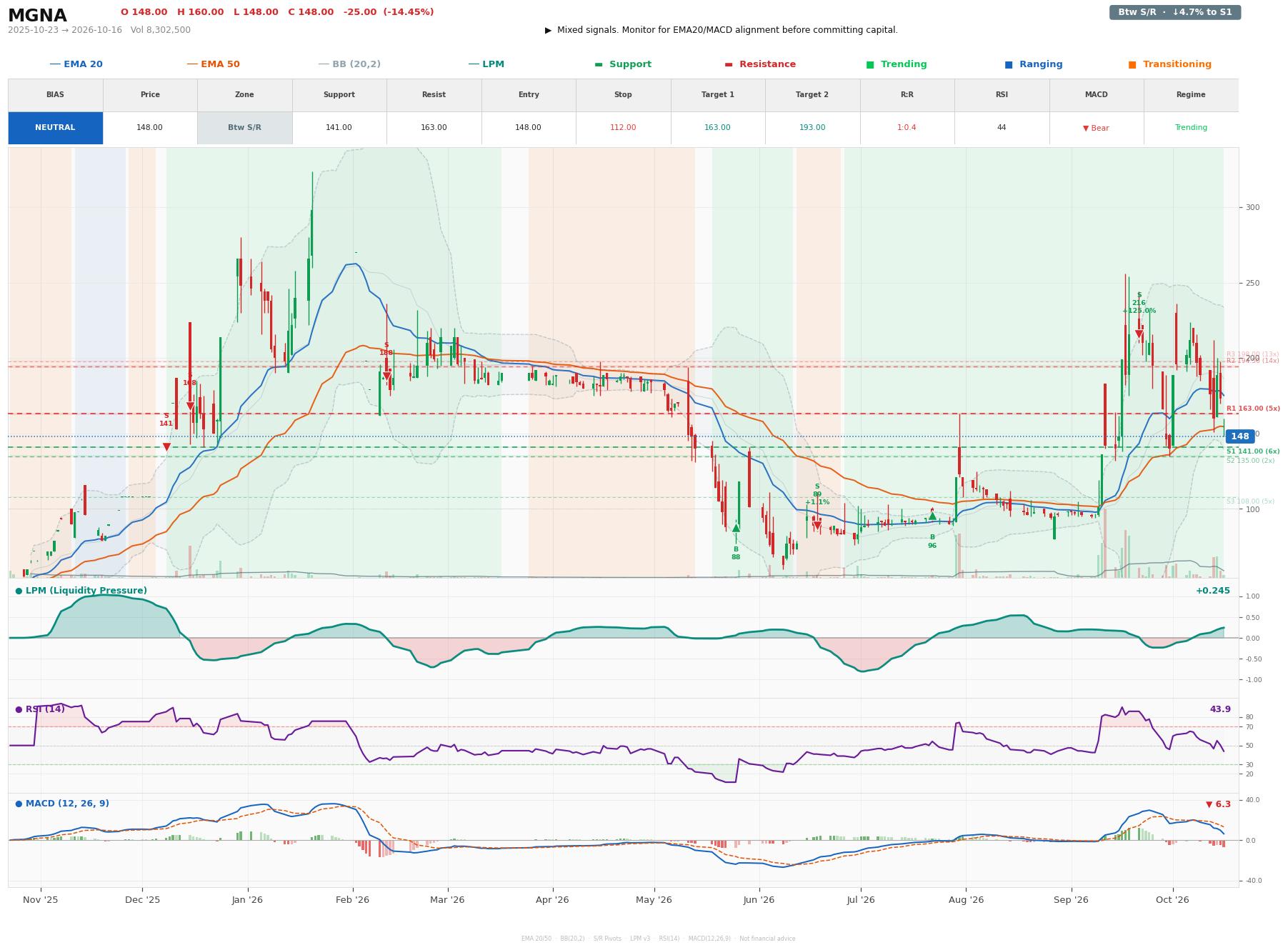The width and height of the screenshot is (1288, 950).
Task: Click the Transitioning legend entry
Action: [1170, 64]
